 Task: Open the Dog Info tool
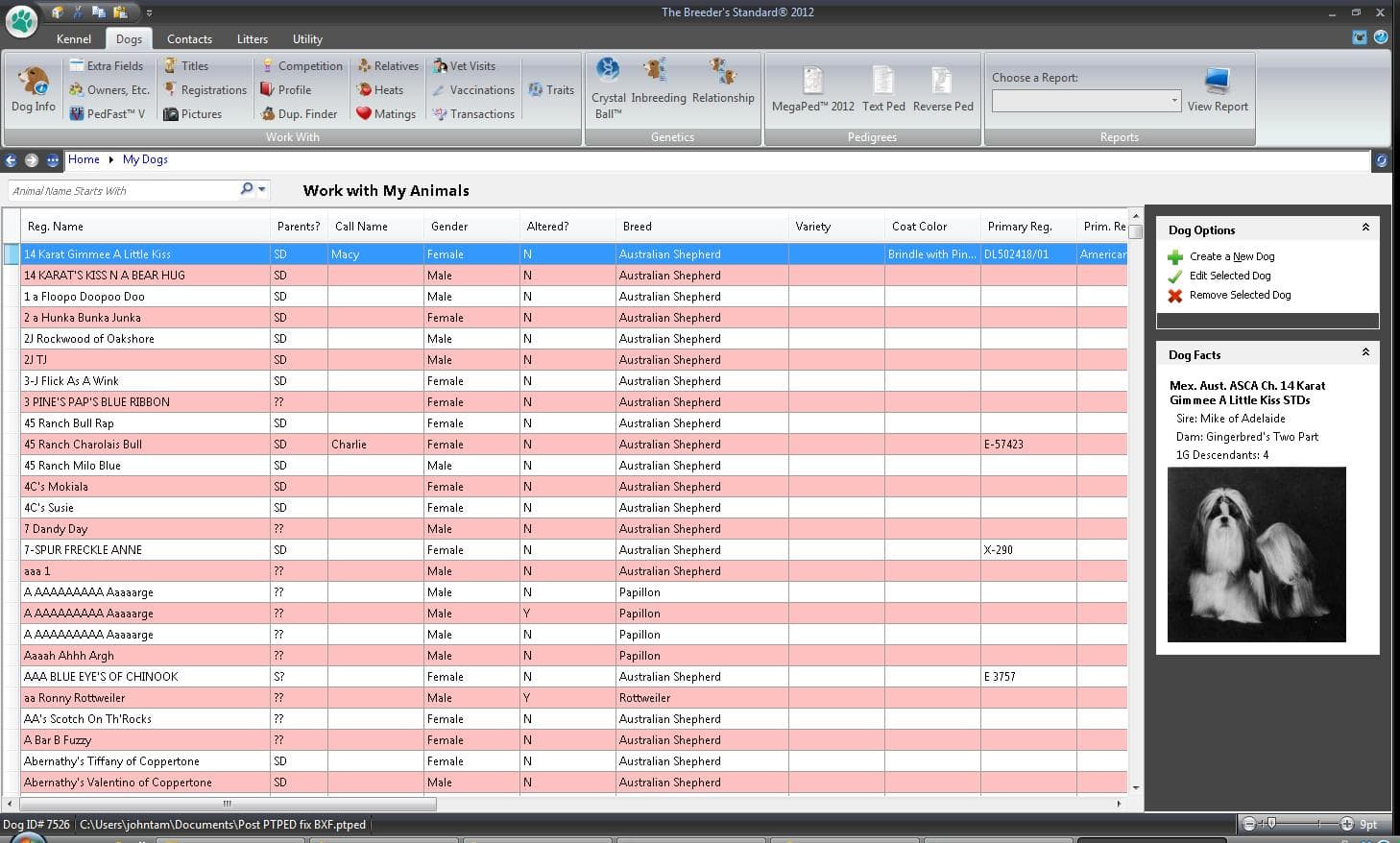[x=33, y=89]
